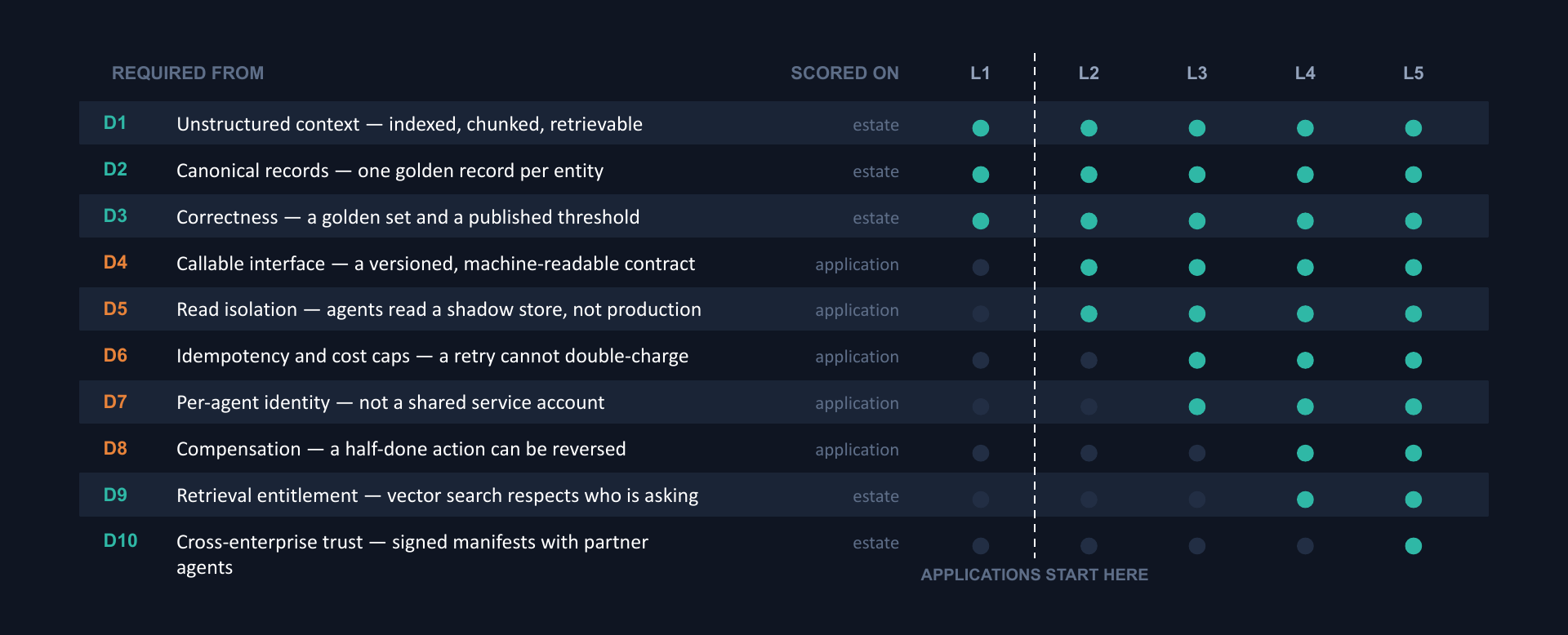This screenshot has height=635, width=1568.
Task: Click the D3 row dot under L1
Action: (x=981, y=221)
